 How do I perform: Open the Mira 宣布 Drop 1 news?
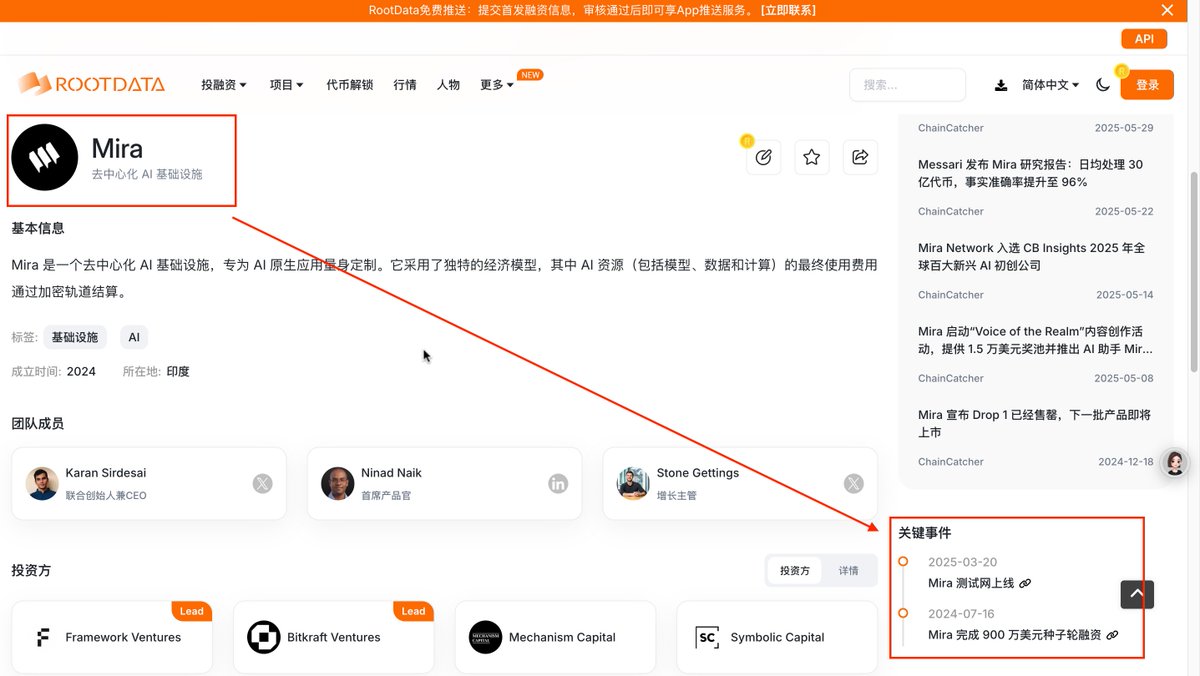[x=1034, y=424]
